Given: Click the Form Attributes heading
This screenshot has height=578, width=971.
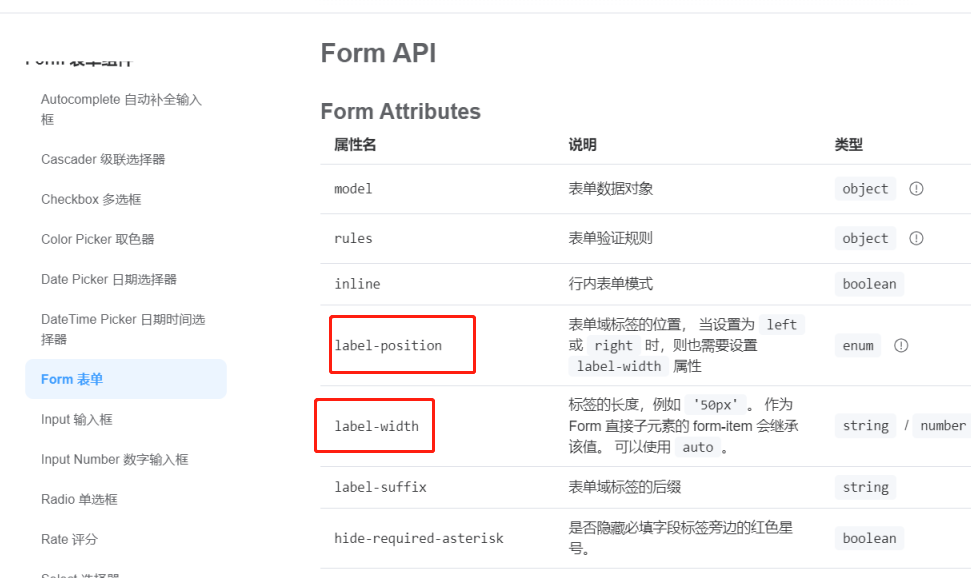Looking at the screenshot, I should [x=401, y=112].
